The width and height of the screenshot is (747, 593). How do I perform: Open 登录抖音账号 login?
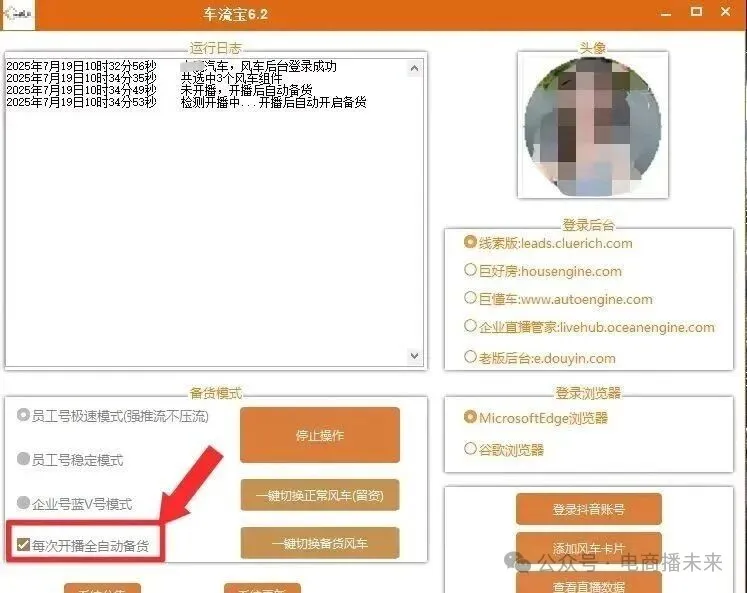pos(589,509)
